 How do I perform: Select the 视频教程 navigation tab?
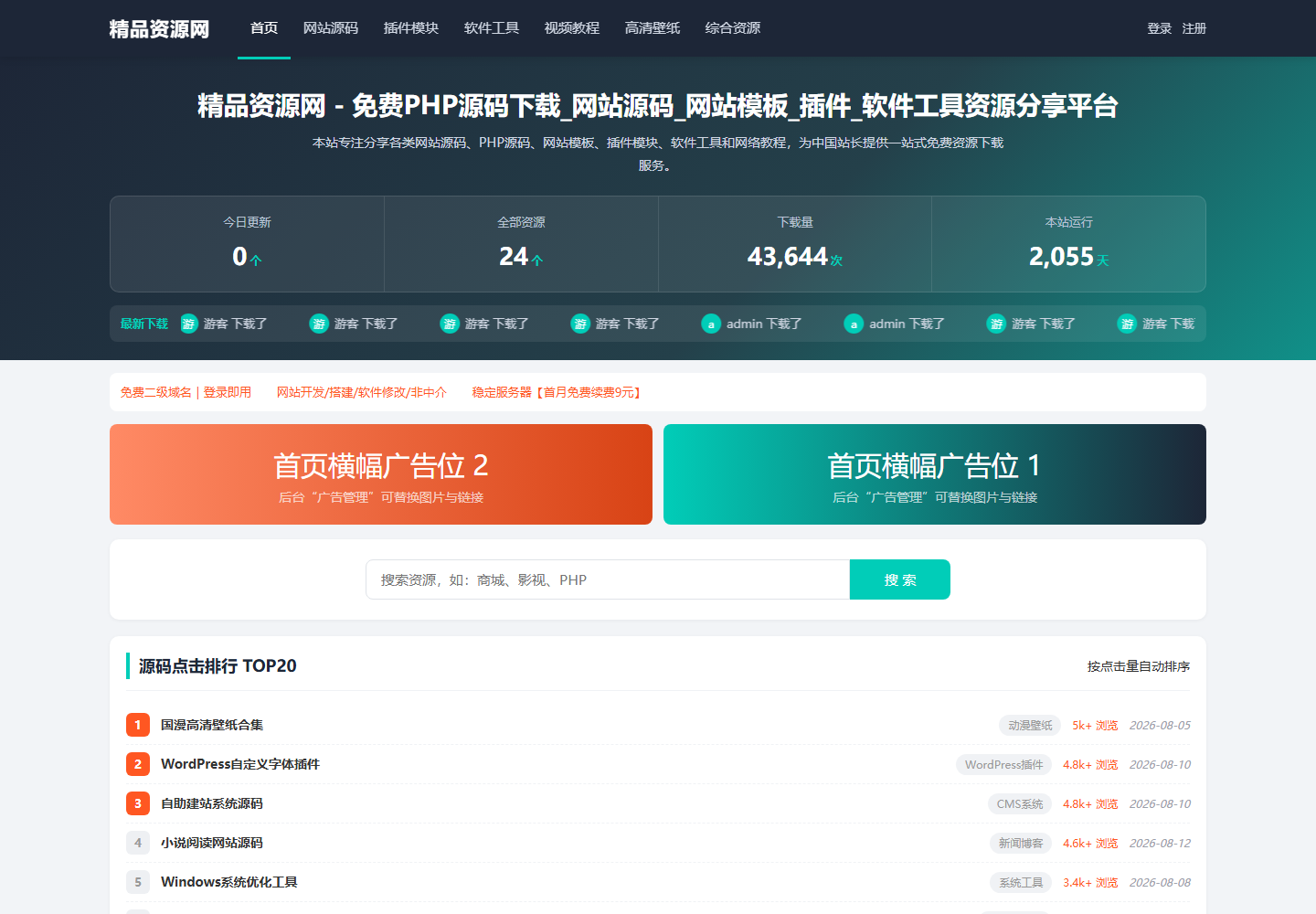tap(572, 28)
